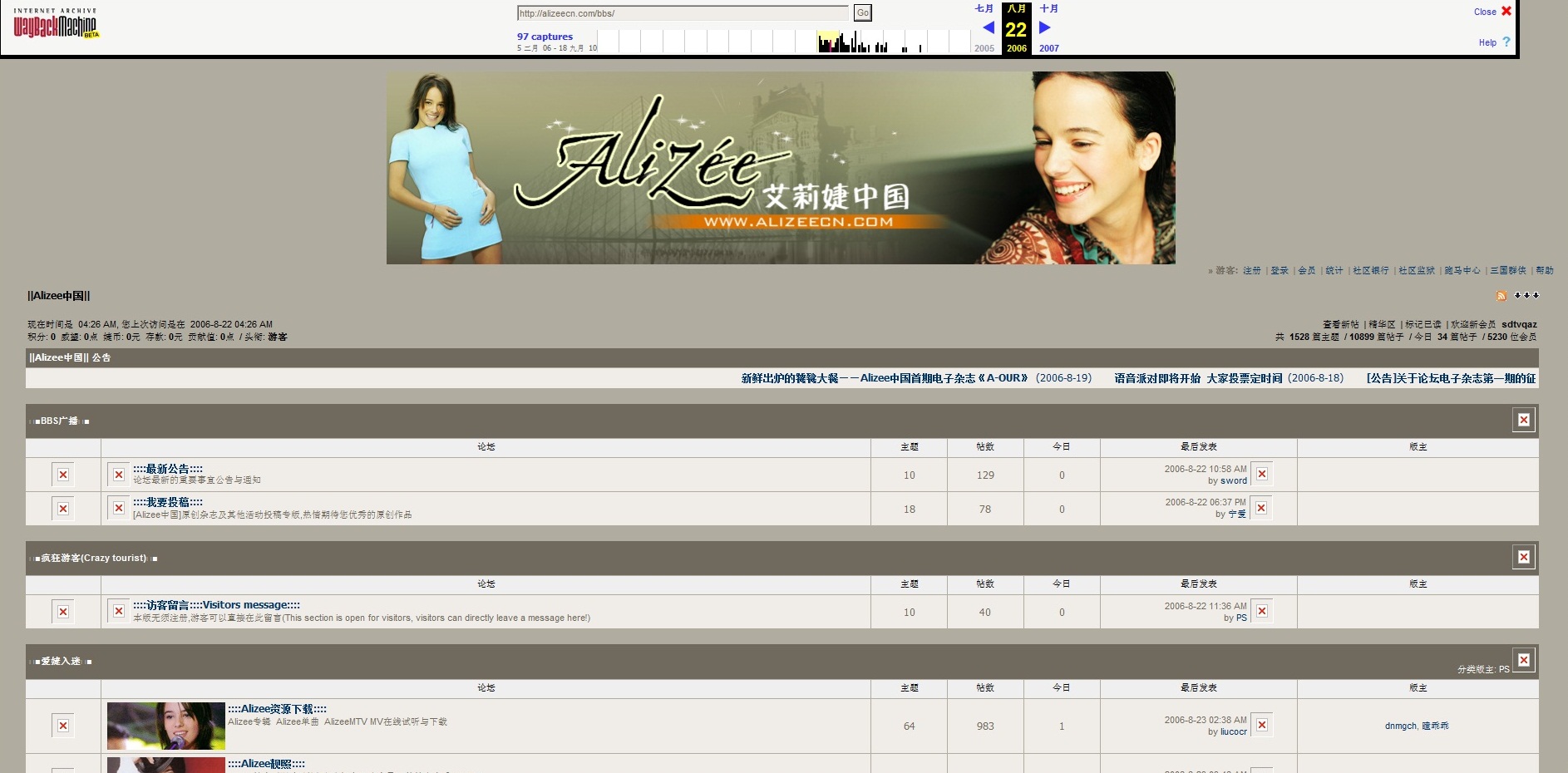Open the A-OUR e-magazine announcement
The height and width of the screenshot is (773, 1568).
[885, 378]
